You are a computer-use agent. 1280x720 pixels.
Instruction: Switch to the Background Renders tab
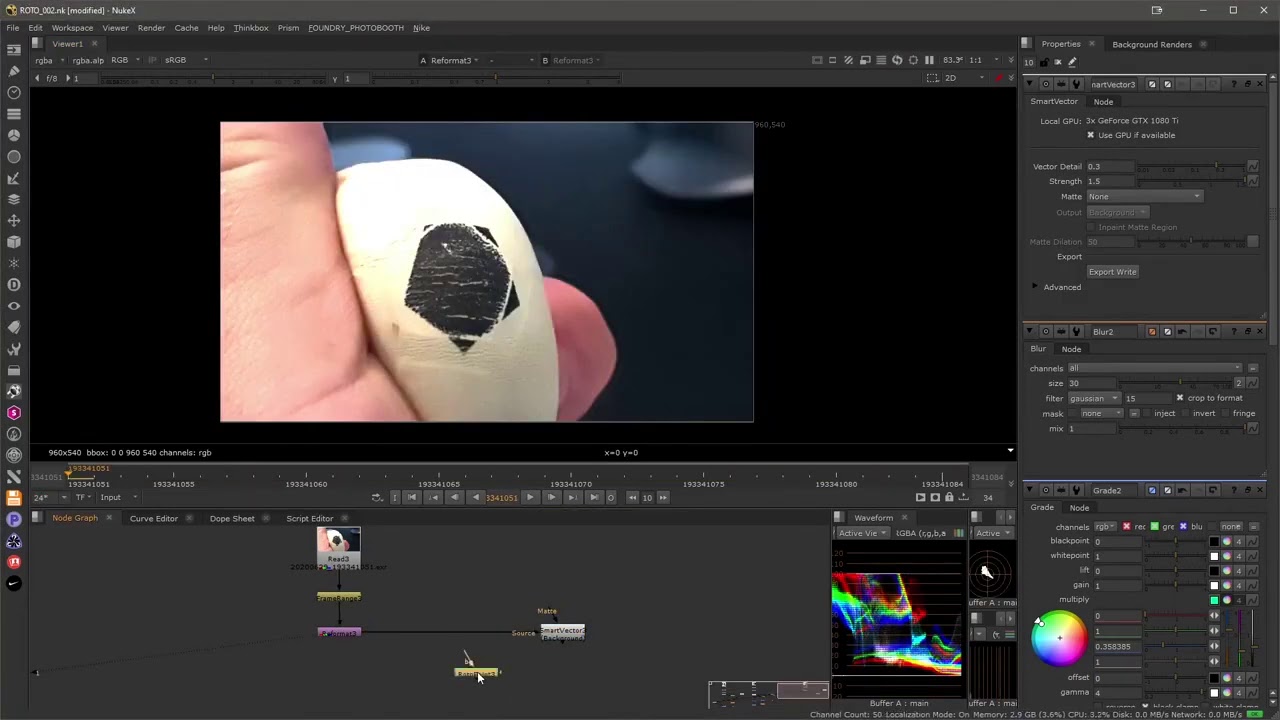click(x=1152, y=44)
